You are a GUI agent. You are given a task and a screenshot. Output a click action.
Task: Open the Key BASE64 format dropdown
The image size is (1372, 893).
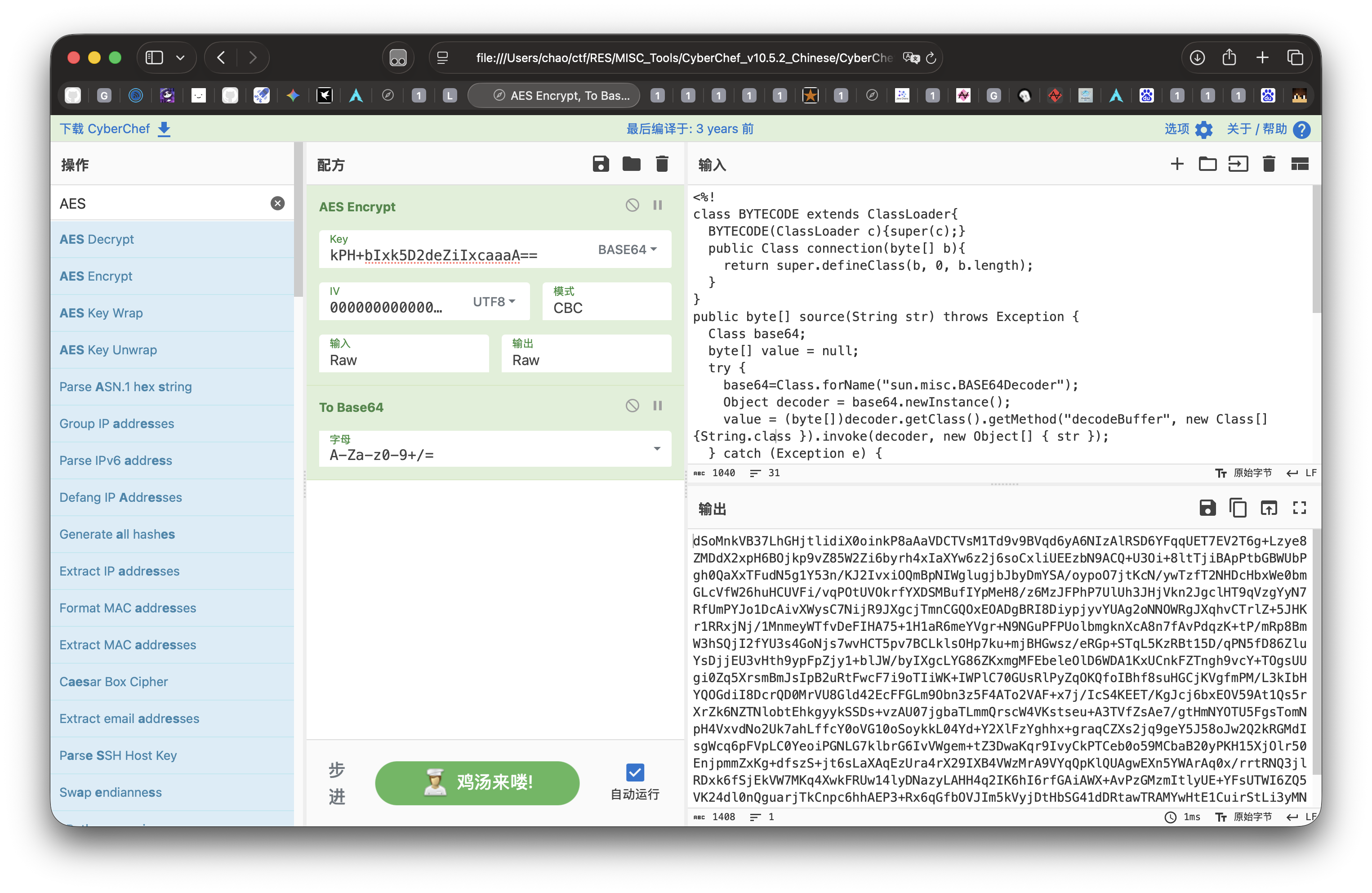click(627, 250)
